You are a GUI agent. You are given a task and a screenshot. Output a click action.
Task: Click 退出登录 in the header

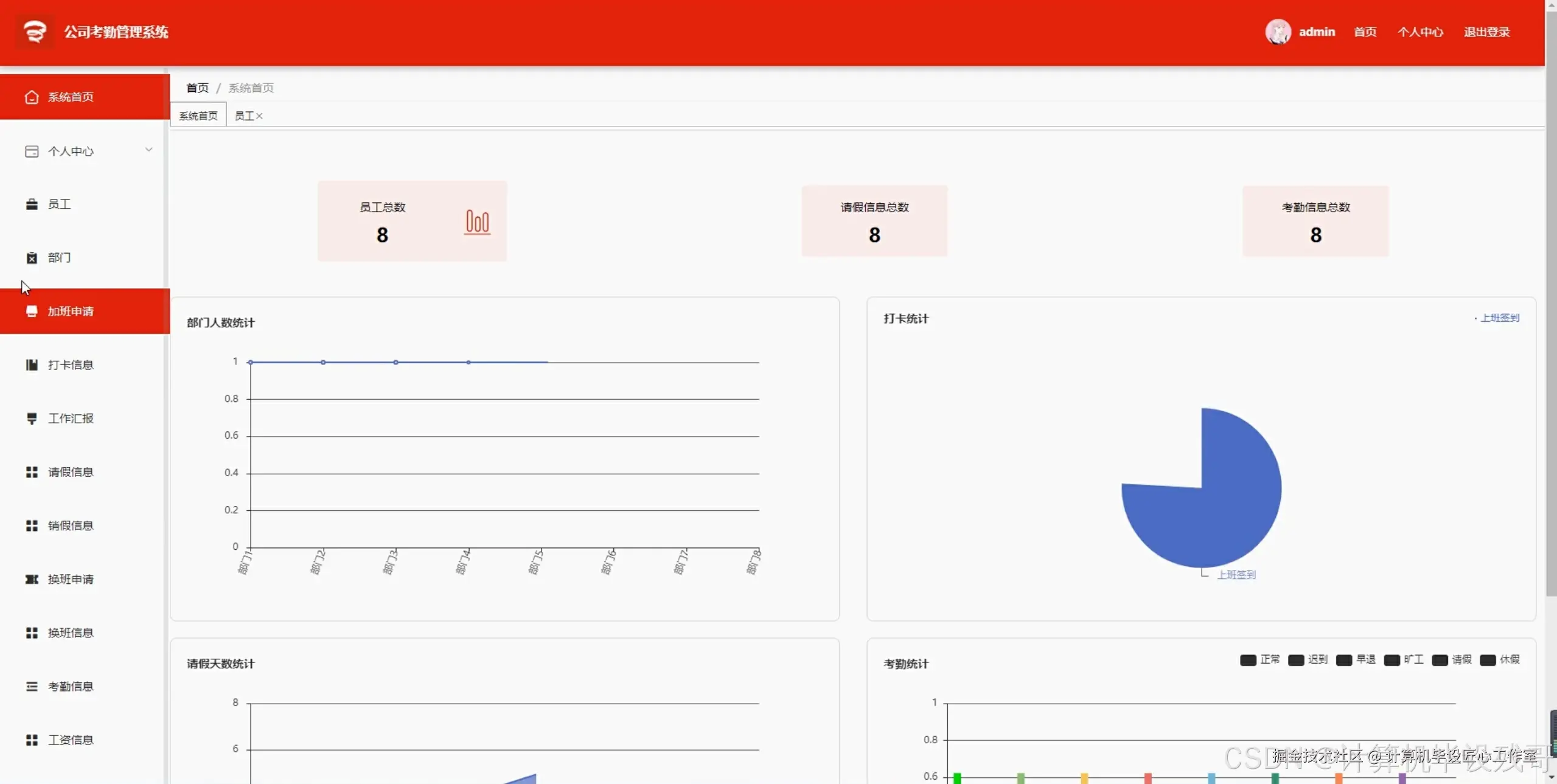[x=1486, y=32]
